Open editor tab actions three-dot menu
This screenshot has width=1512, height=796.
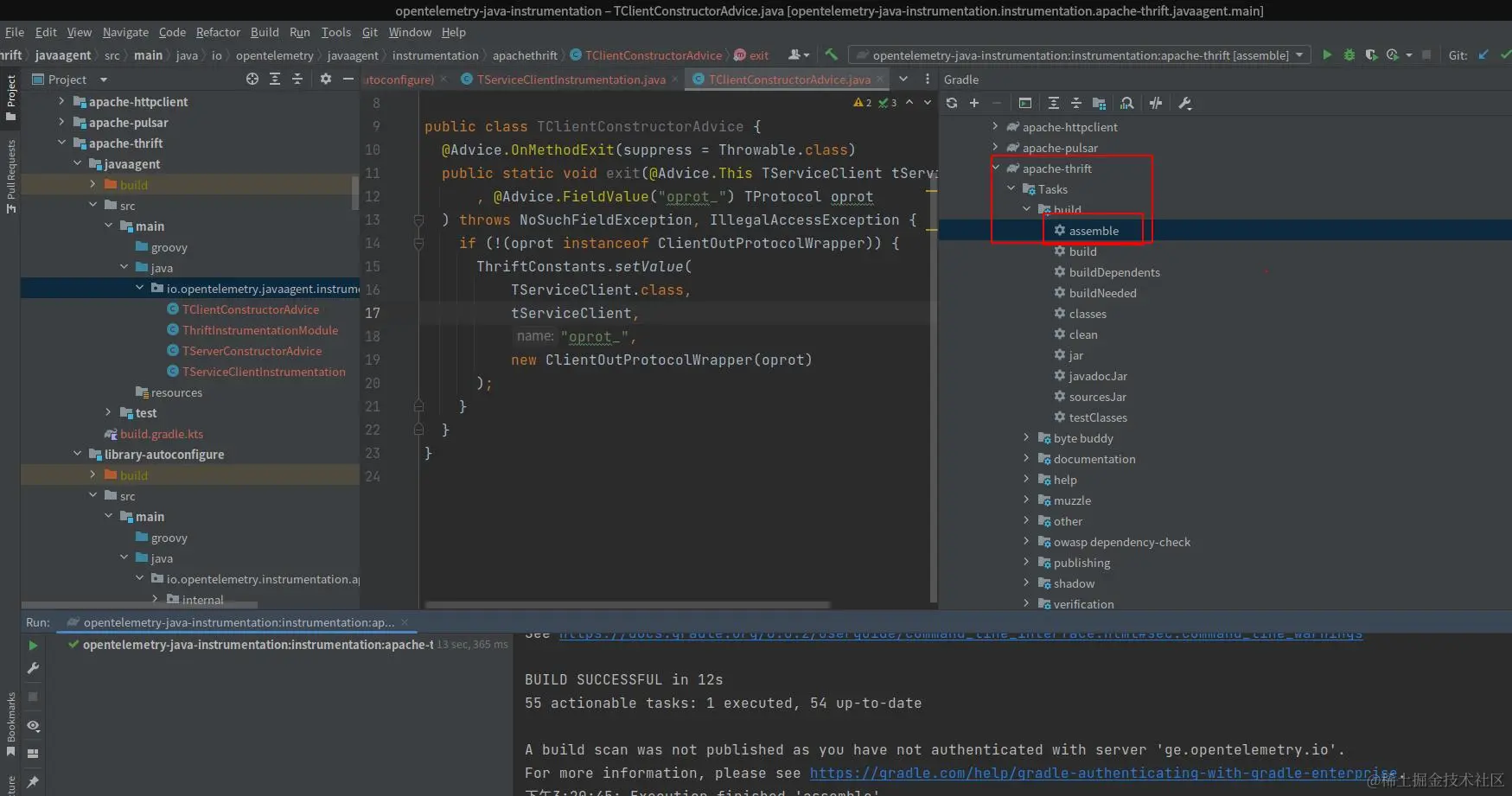pyautogui.click(x=928, y=79)
